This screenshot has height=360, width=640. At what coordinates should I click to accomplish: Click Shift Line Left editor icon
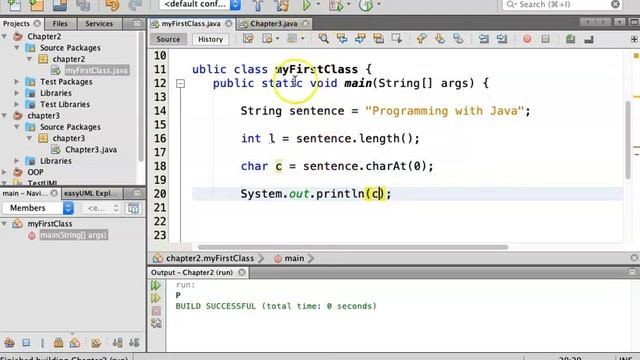[484, 39]
